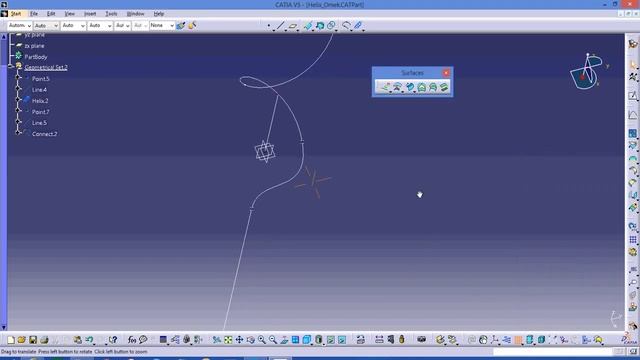Screen dimensions: 640x360
Task: Select the Sweep tool in Surfaces toolbar
Action: pyautogui.click(x=410, y=87)
